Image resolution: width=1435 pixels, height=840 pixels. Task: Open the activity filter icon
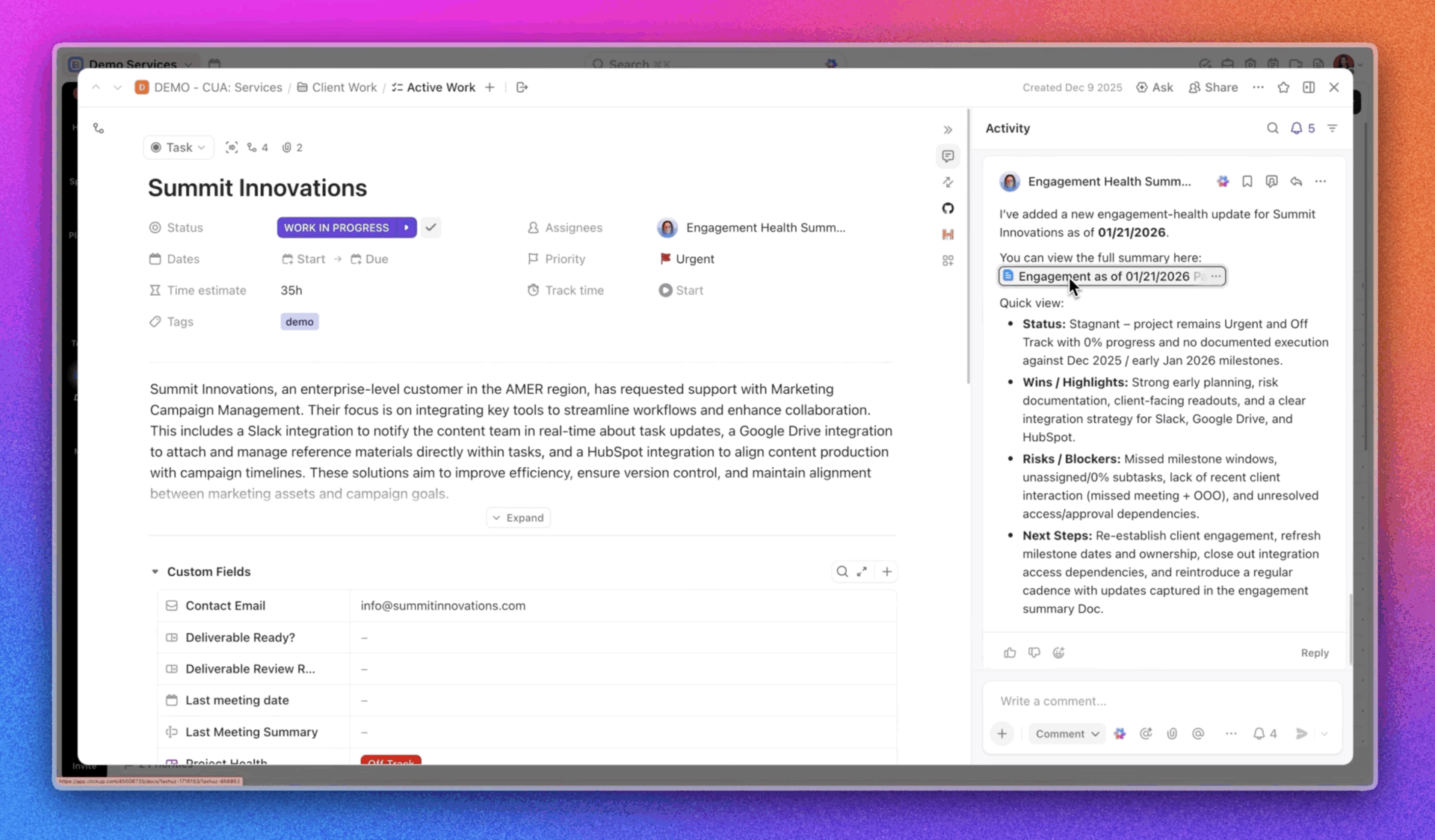click(x=1332, y=129)
